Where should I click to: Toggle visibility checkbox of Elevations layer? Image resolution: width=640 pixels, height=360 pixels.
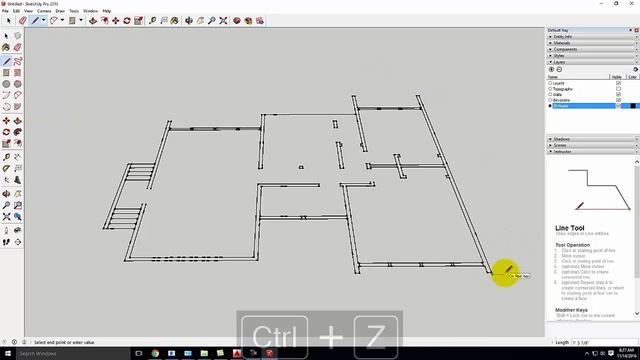coord(618,100)
